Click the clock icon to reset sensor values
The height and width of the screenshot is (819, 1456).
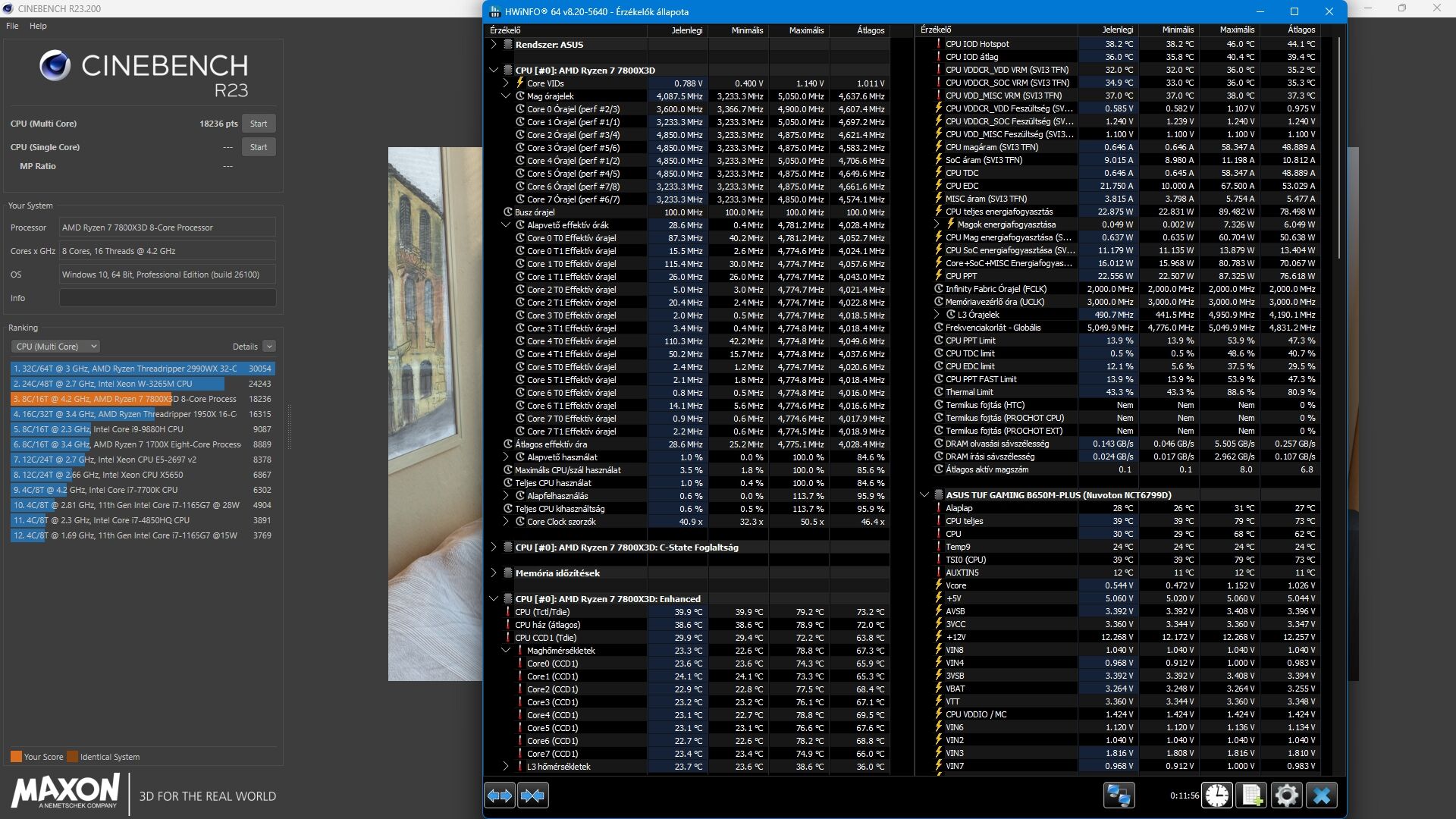tap(1217, 795)
